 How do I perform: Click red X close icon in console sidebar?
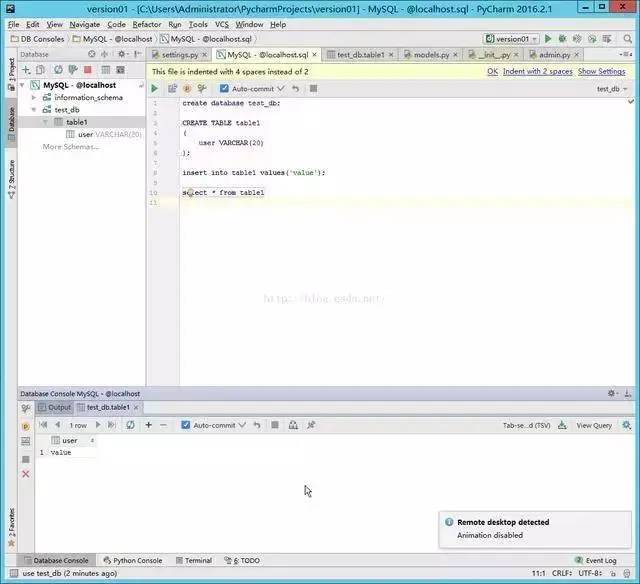point(26,474)
